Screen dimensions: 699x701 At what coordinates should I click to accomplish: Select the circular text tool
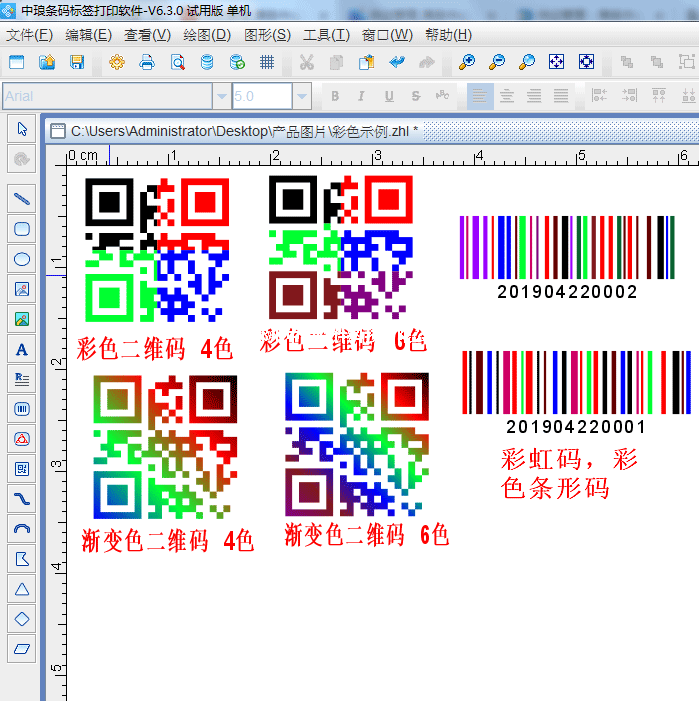21,439
